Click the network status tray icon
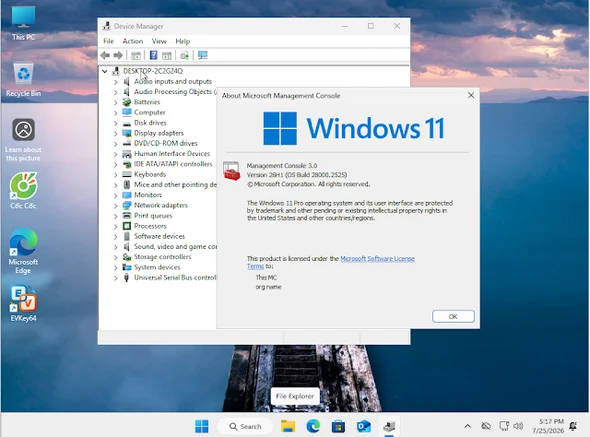Screen dimensions: 590x437 click(504, 426)
